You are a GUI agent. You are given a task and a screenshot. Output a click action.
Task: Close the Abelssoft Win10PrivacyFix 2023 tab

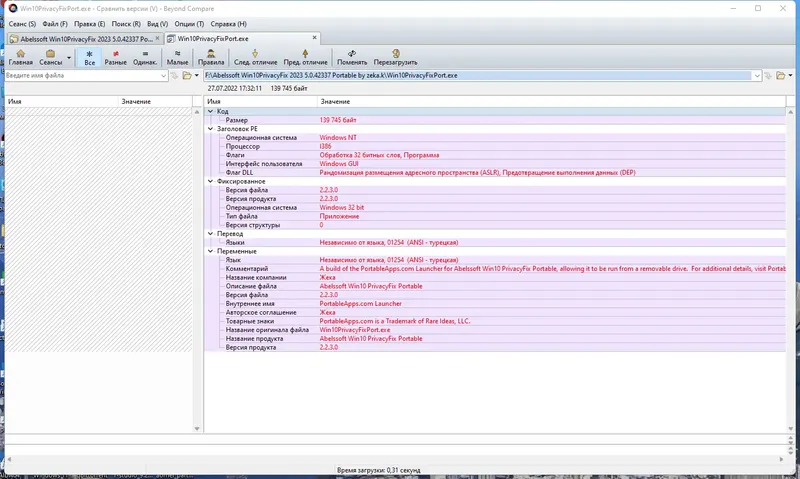tap(157, 38)
